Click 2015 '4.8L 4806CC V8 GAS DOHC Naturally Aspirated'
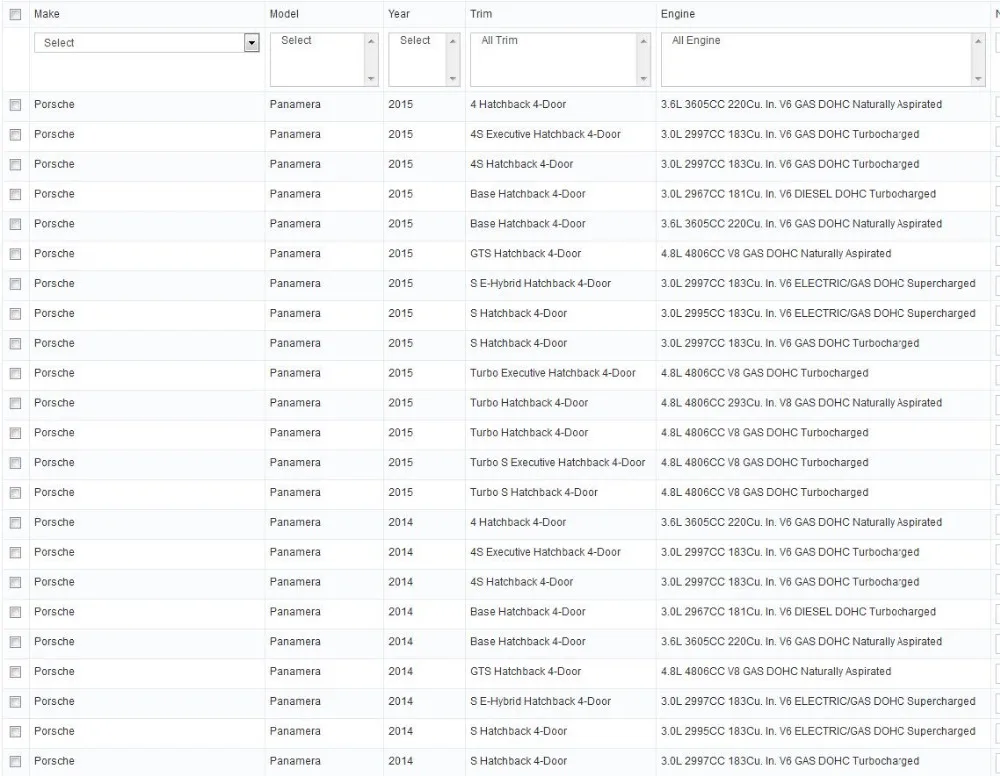Image resolution: width=1000 pixels, height=776 pixels. click(x=776, y=254)
